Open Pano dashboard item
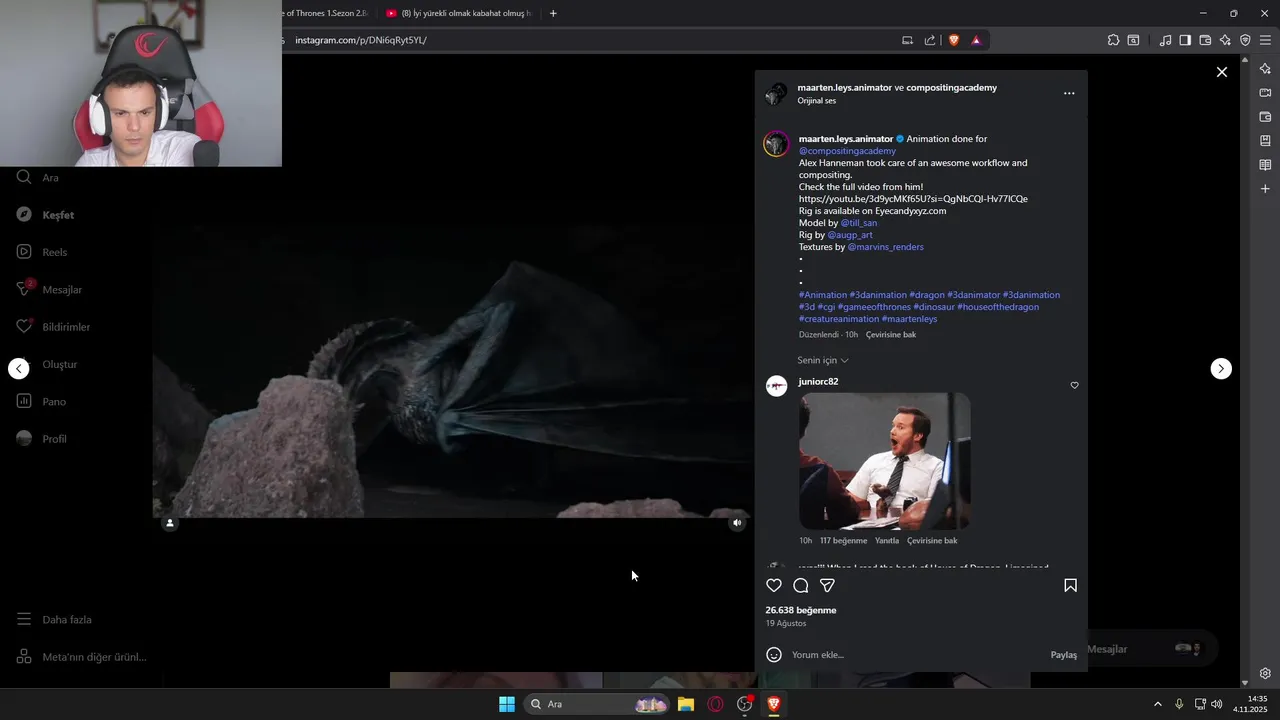This screenshot has height=720, width=1280. pyautogui.click(x=42, y=402)
